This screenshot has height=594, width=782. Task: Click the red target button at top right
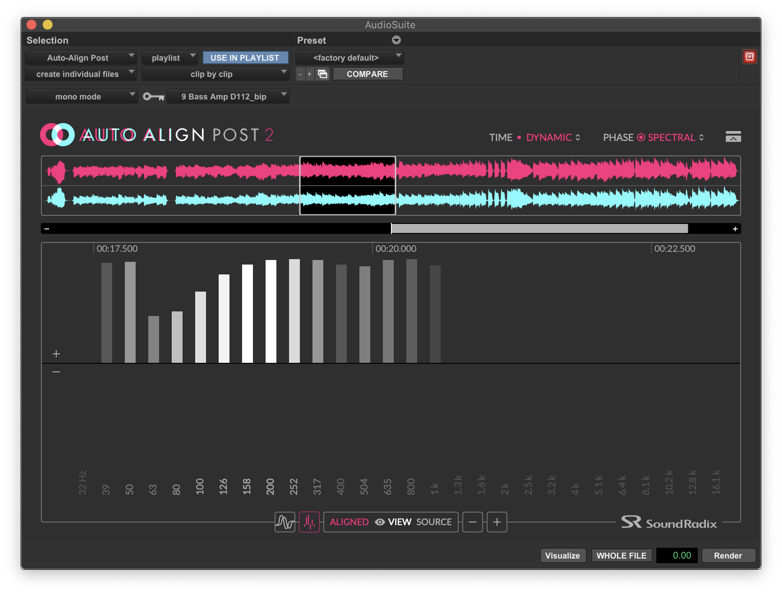point(749,57)
